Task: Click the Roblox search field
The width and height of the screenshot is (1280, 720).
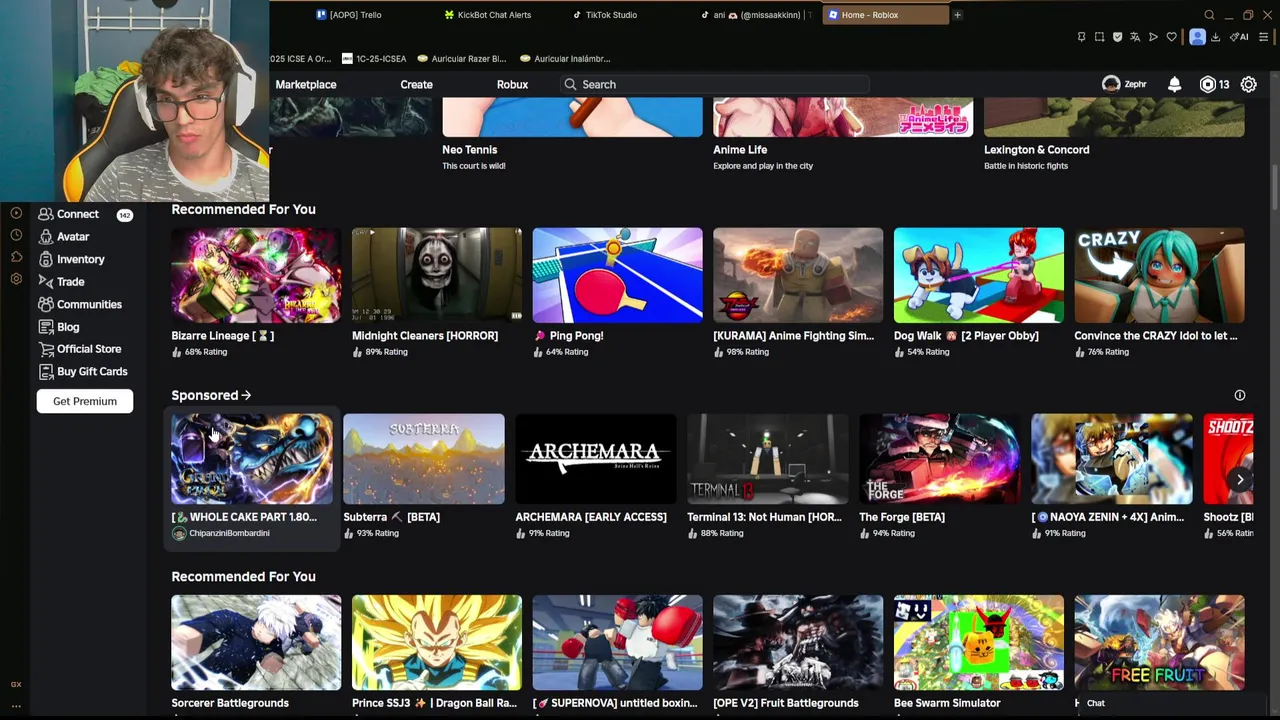Action: tap(715, 85)
